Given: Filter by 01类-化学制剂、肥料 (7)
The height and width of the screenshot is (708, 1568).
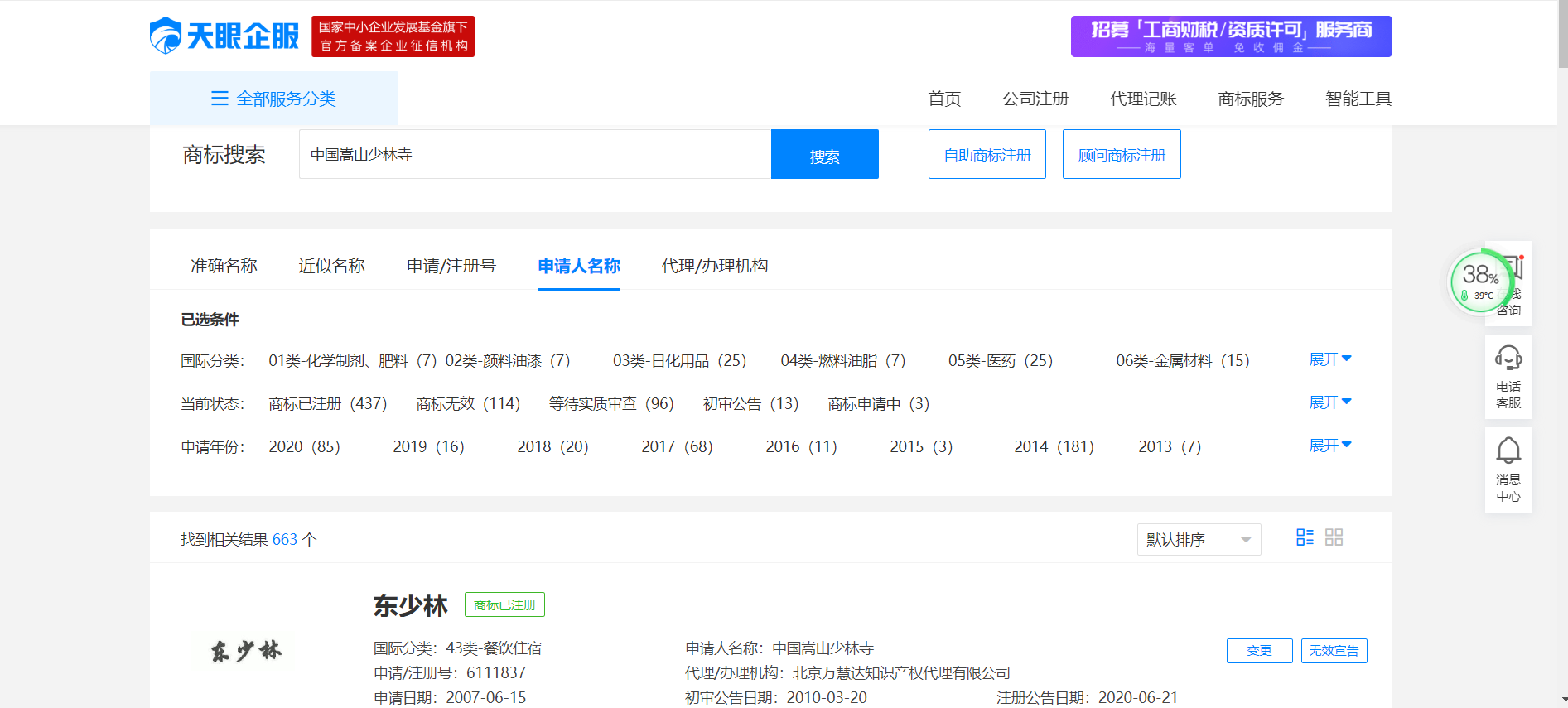Looking at the screenshot, I should pos(353,360).
